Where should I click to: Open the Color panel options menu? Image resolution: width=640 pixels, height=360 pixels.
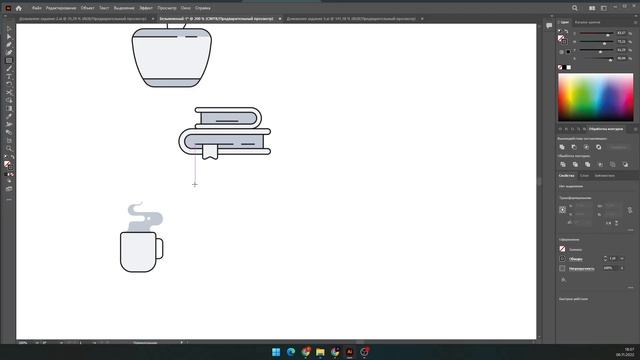pos(636,22)
